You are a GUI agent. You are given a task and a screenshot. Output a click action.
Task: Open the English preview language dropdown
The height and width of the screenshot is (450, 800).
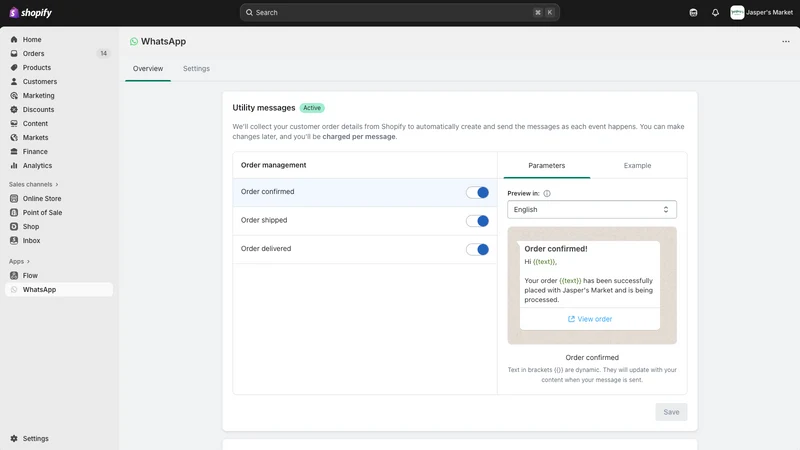pyautogui.click(x=592, y=210)
